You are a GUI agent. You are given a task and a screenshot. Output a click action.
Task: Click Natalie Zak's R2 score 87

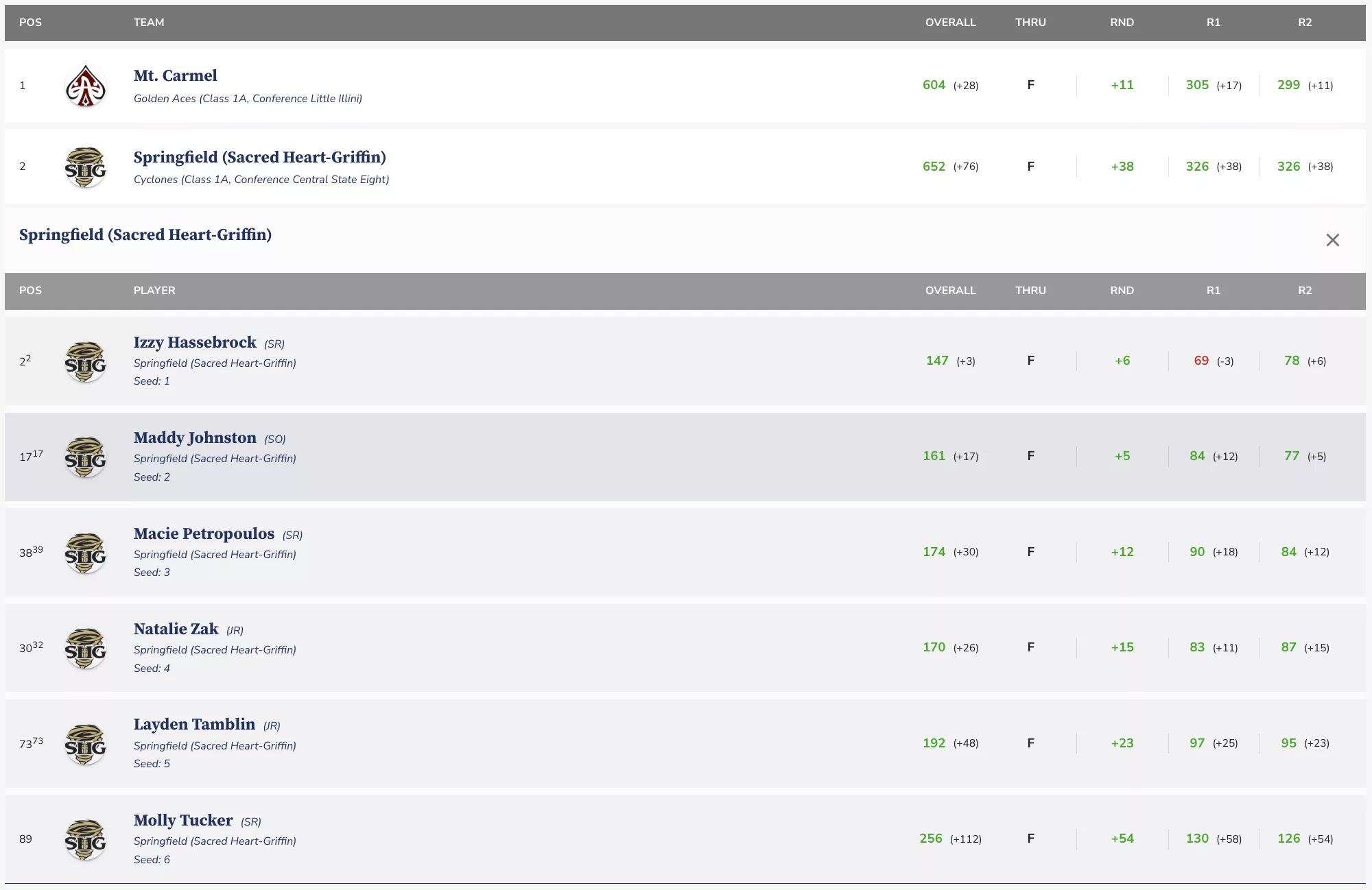coord(1288,647)
